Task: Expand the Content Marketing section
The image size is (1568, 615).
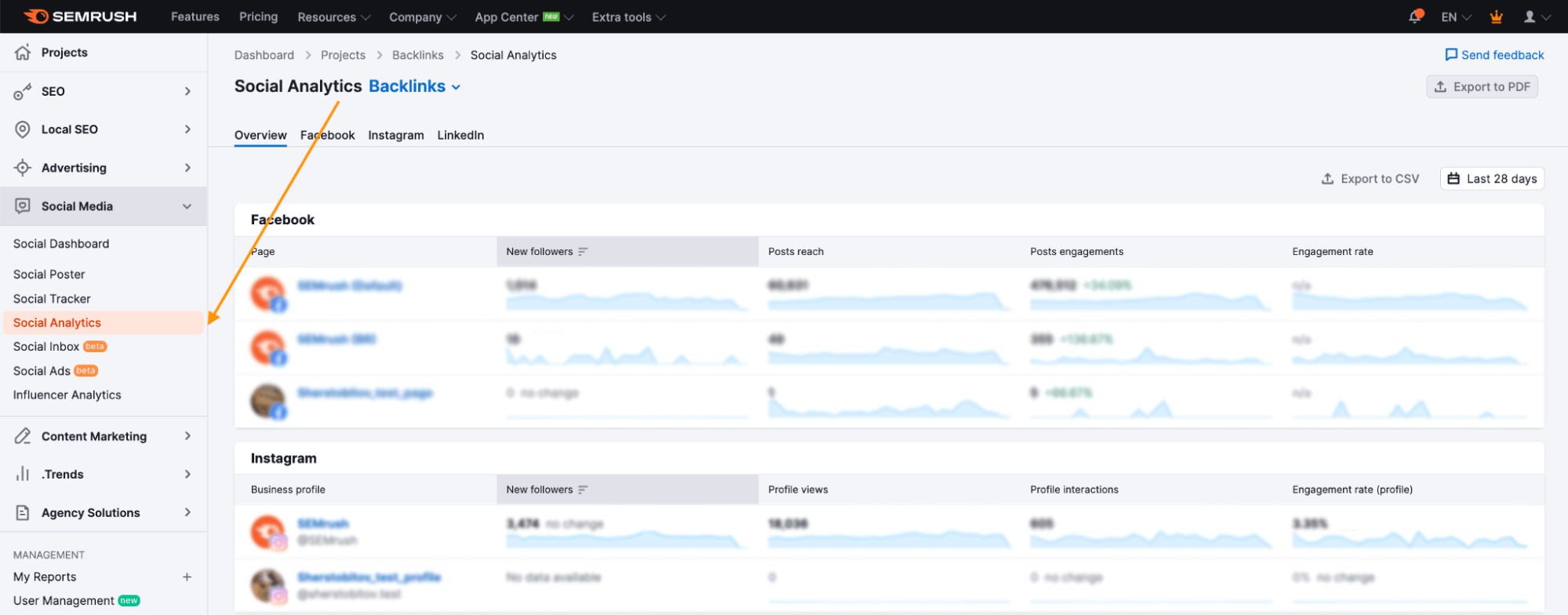Action: click(x=187, y=436)
